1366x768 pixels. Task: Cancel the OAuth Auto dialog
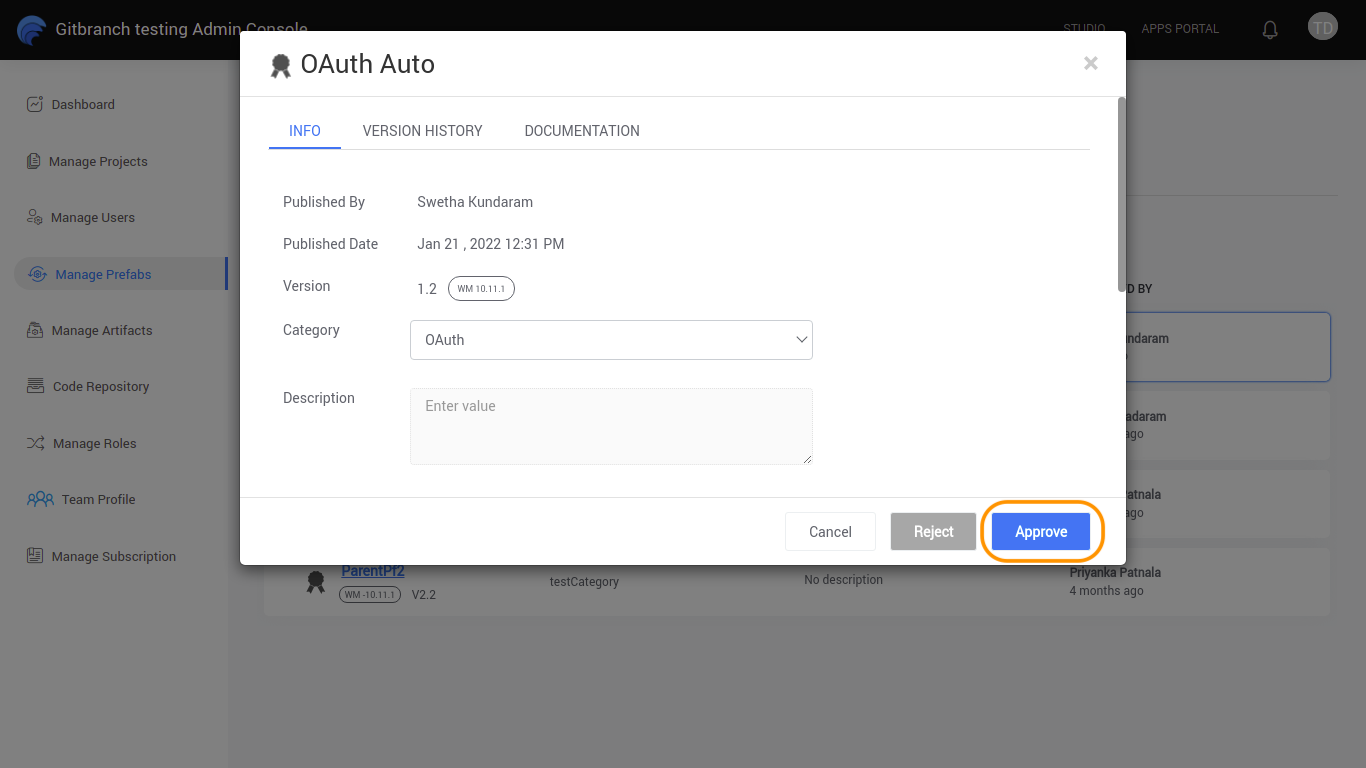pos(830,532)
